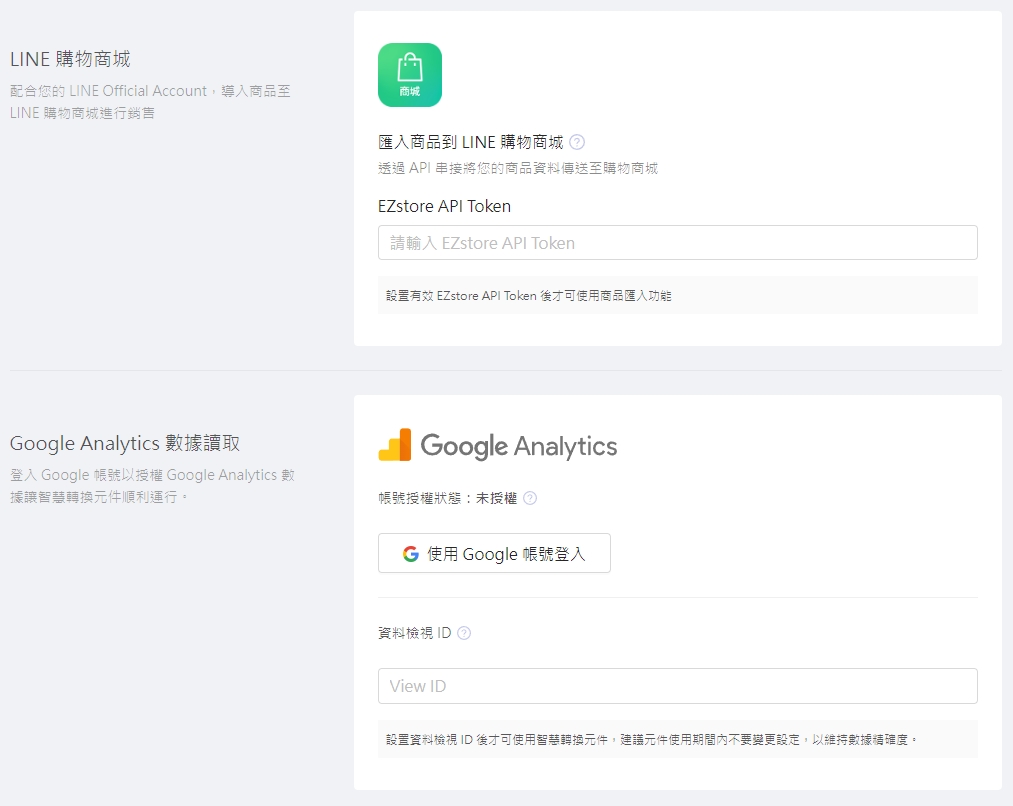This screenshot has width=1013, height=806.
Task: Click the green LINE shopping mall icon
Action: [410, 75]
